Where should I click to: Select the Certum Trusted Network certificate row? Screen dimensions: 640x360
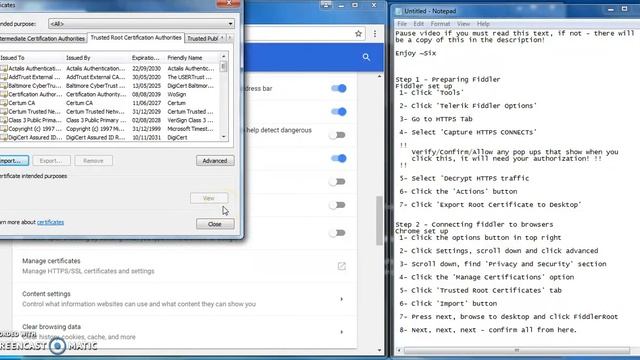tap(109, 111)
